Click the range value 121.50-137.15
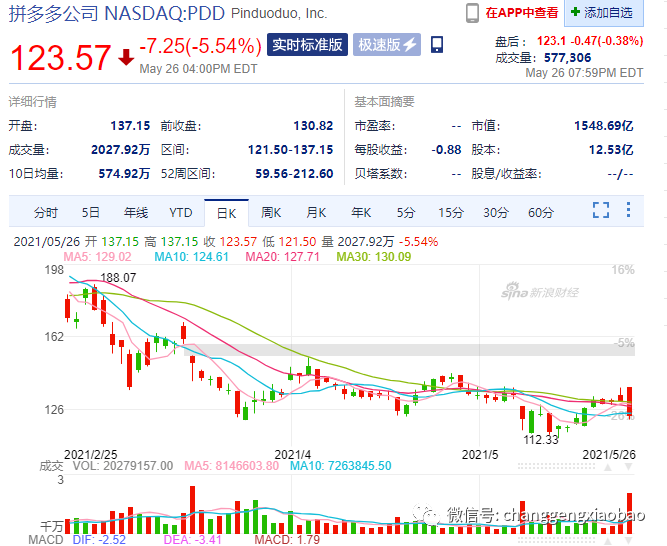The width and height of the screenshot is (667, 546). click(x=291, y=150)
